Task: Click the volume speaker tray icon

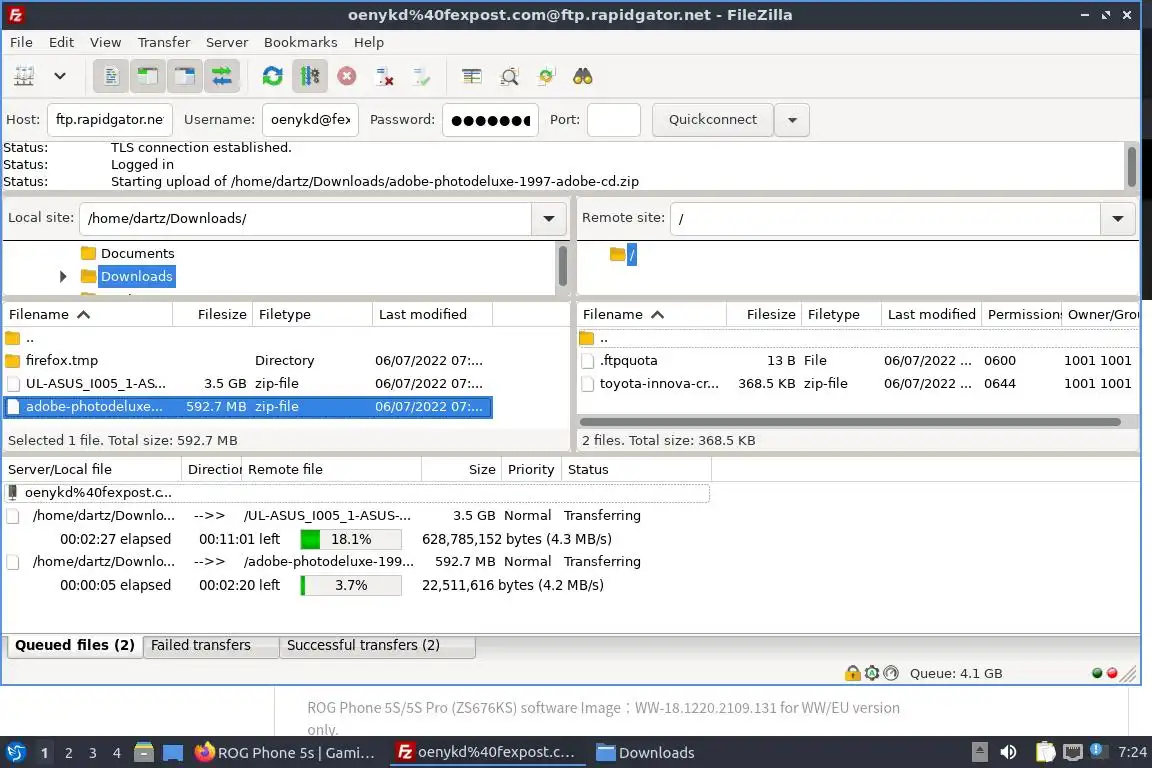Action: (x=1009, y=752)
